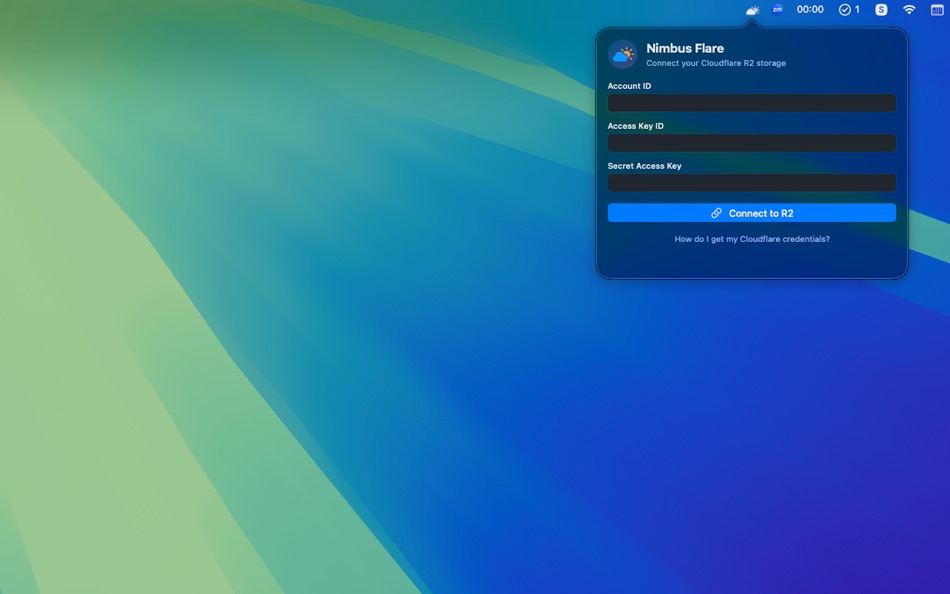
Task: Click the 00:00 timer in the menu bar
Action: coord(809,9)
